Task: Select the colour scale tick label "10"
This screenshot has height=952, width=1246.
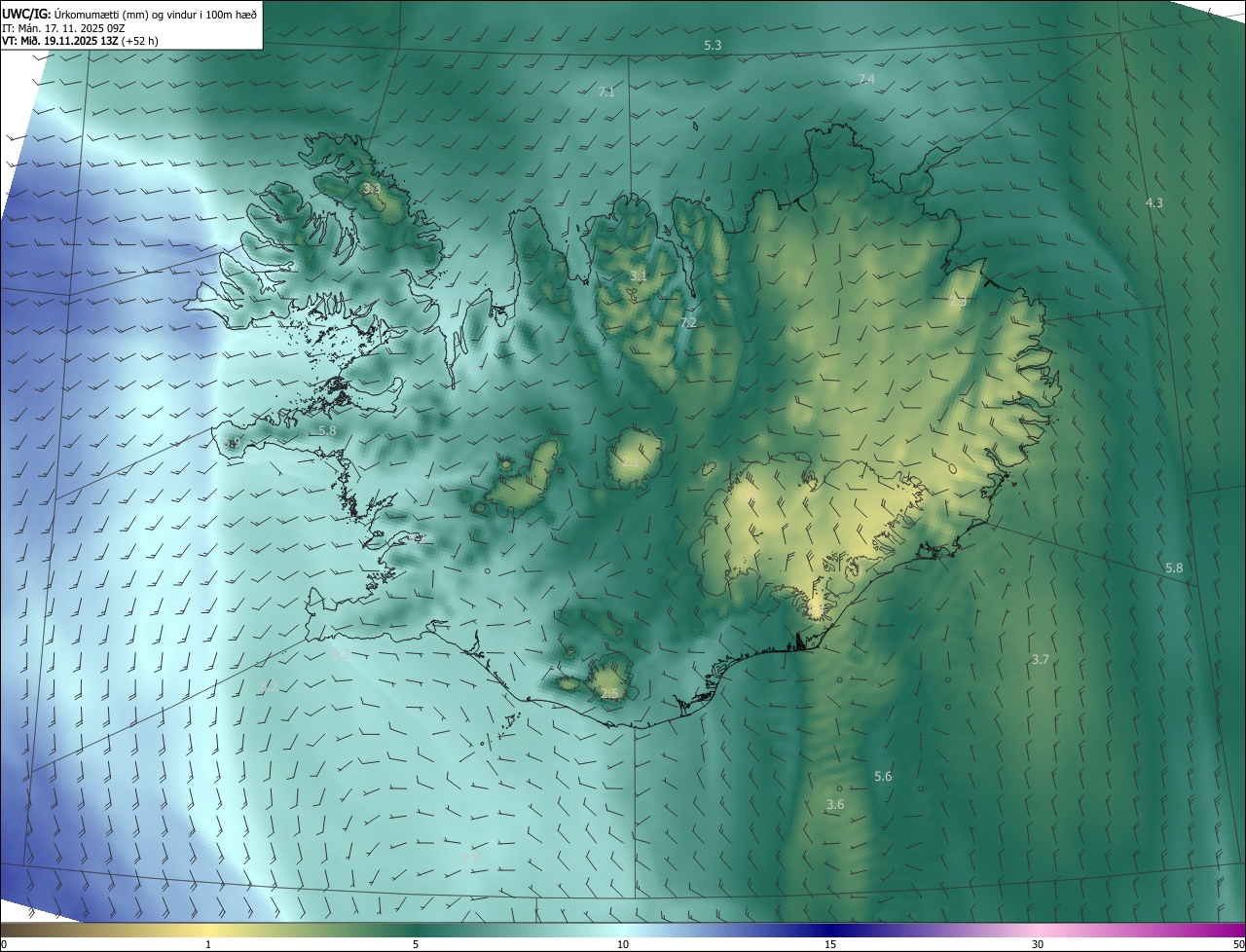Action: coord(623,945)
